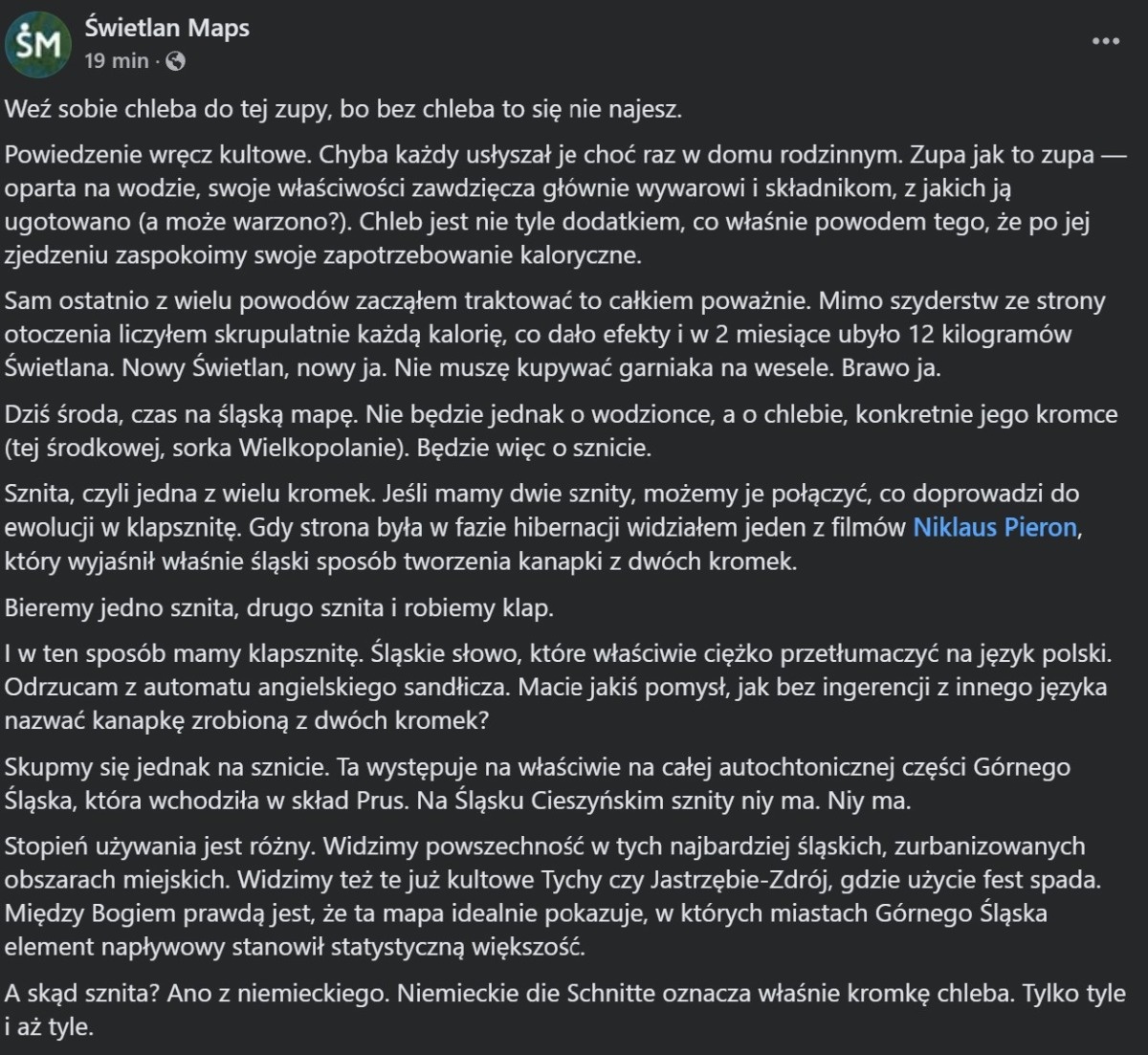Click the line 'Bieremy jedno sznita'
Image resolution: width=1148 pixels, height=1055 pixels.
coord(279,608)
